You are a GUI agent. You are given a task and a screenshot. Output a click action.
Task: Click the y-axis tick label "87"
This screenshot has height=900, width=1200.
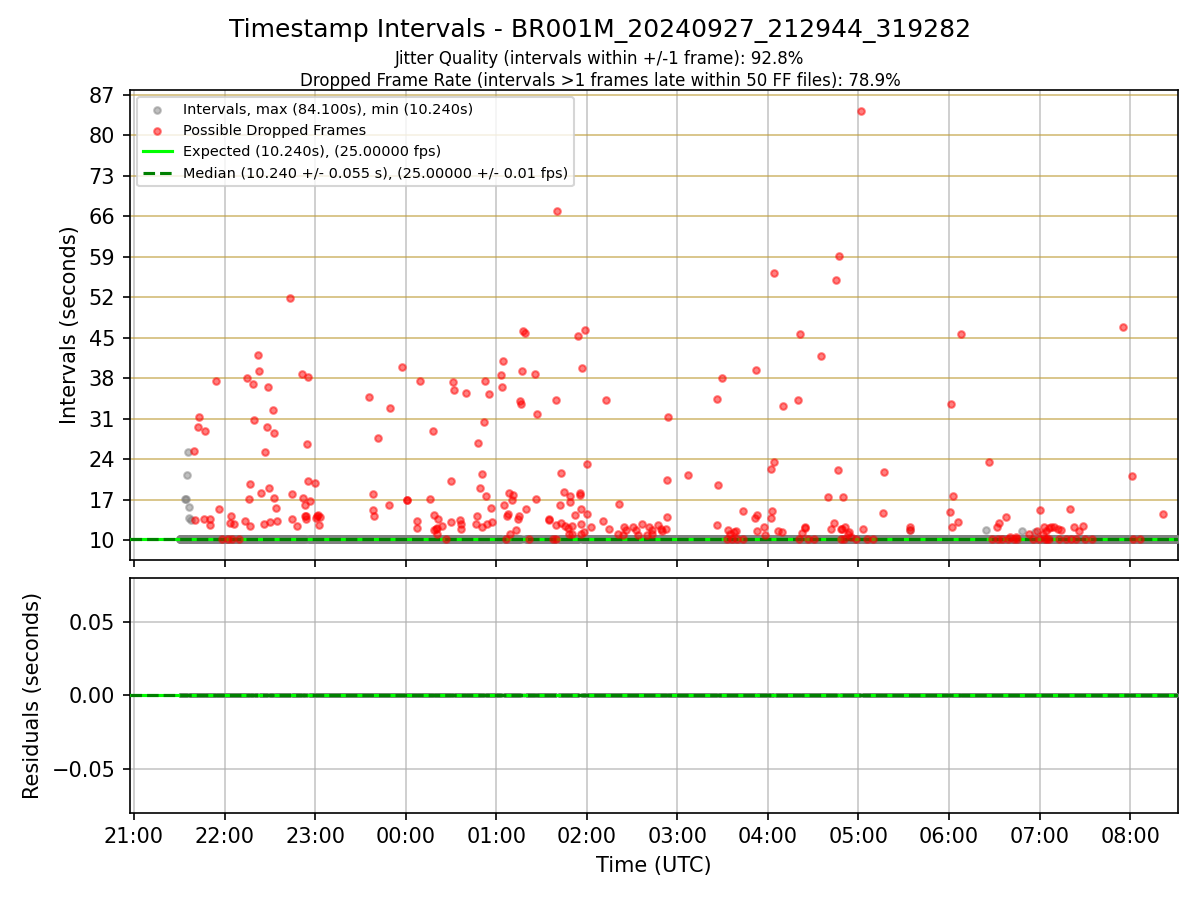103,95
